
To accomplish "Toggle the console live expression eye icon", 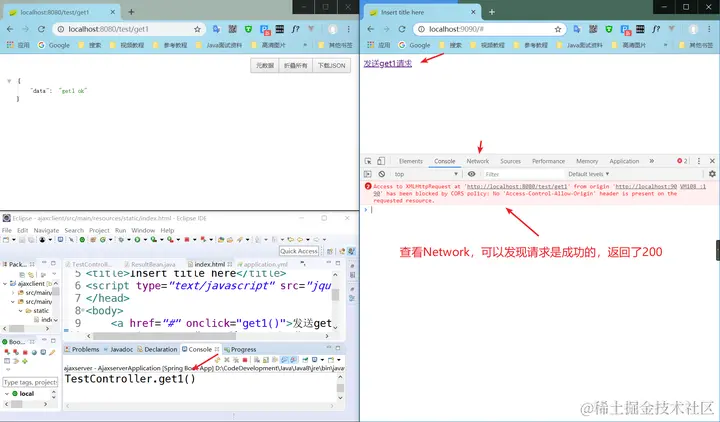I will pyautogui.click(x=472, y=174).
